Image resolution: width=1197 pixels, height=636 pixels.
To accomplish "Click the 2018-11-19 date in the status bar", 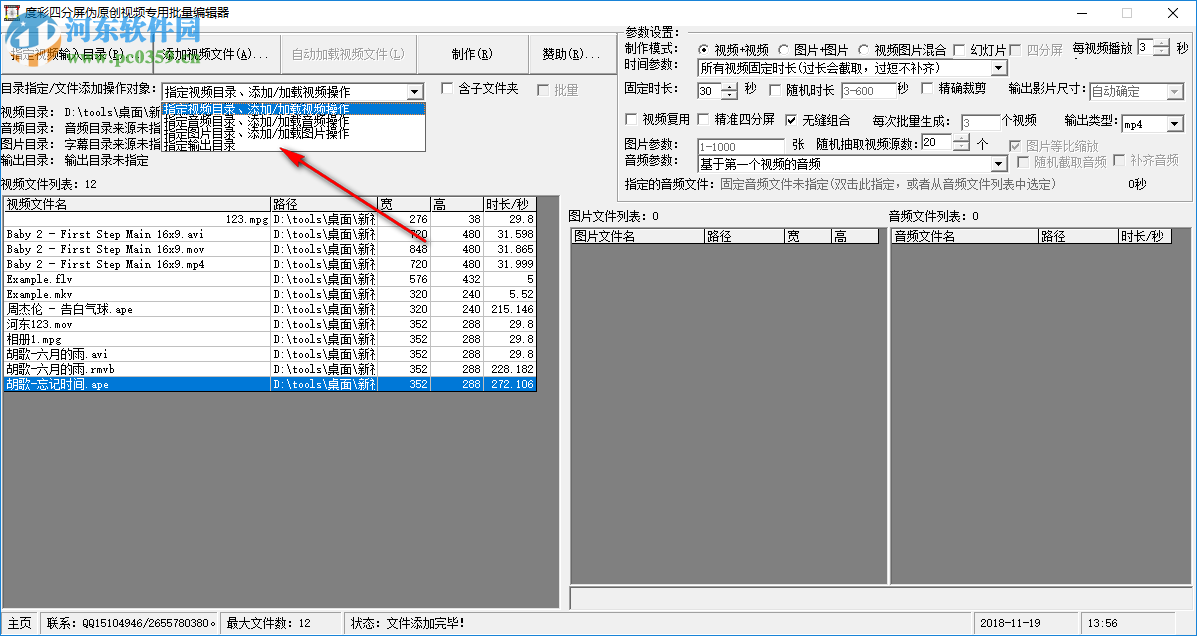I will click(1027, 623).
